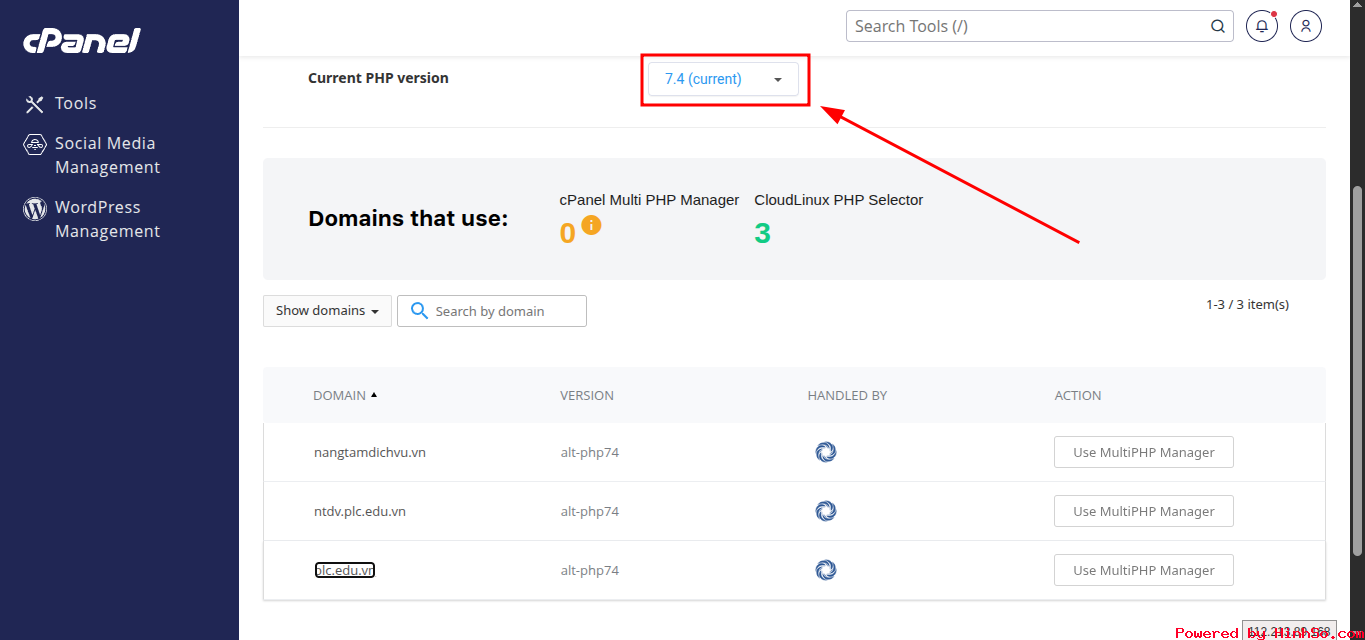Click the HANDLED BY column header
Viewport: 1365px width, 640px height.
click(847, 395)
